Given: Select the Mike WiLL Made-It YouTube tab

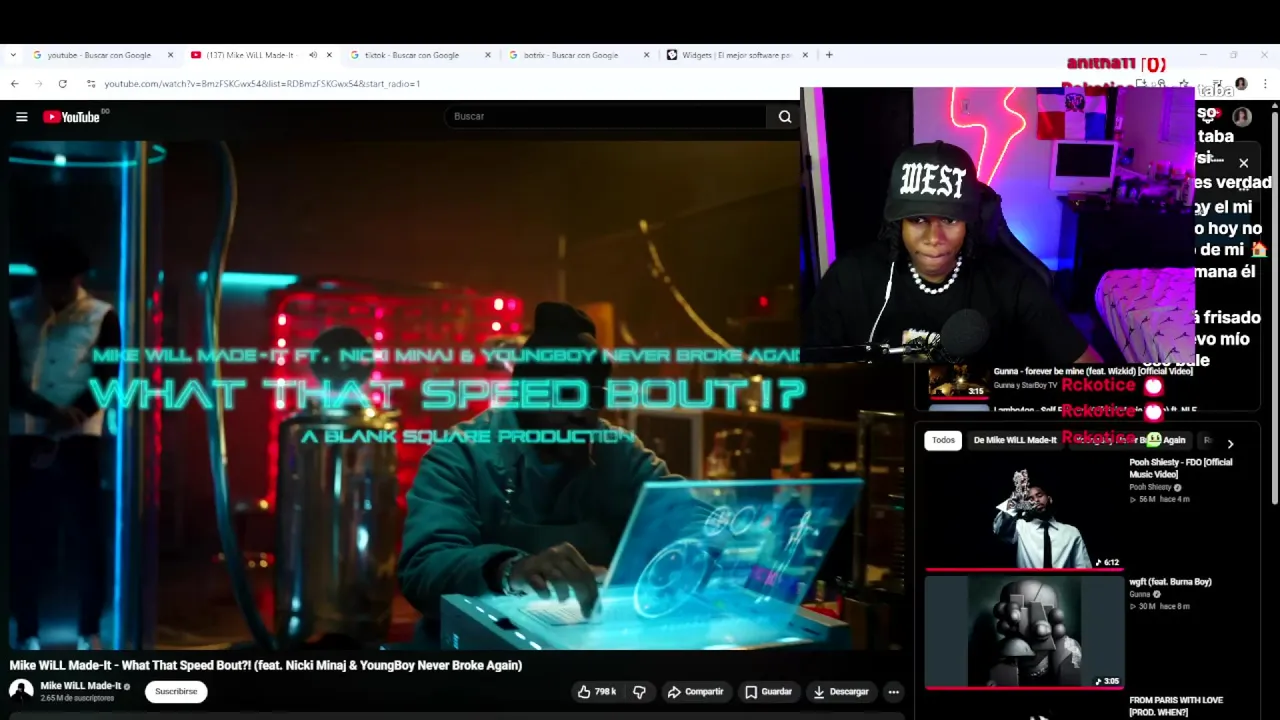Looking at the screenshot, I should coord(250,55).
